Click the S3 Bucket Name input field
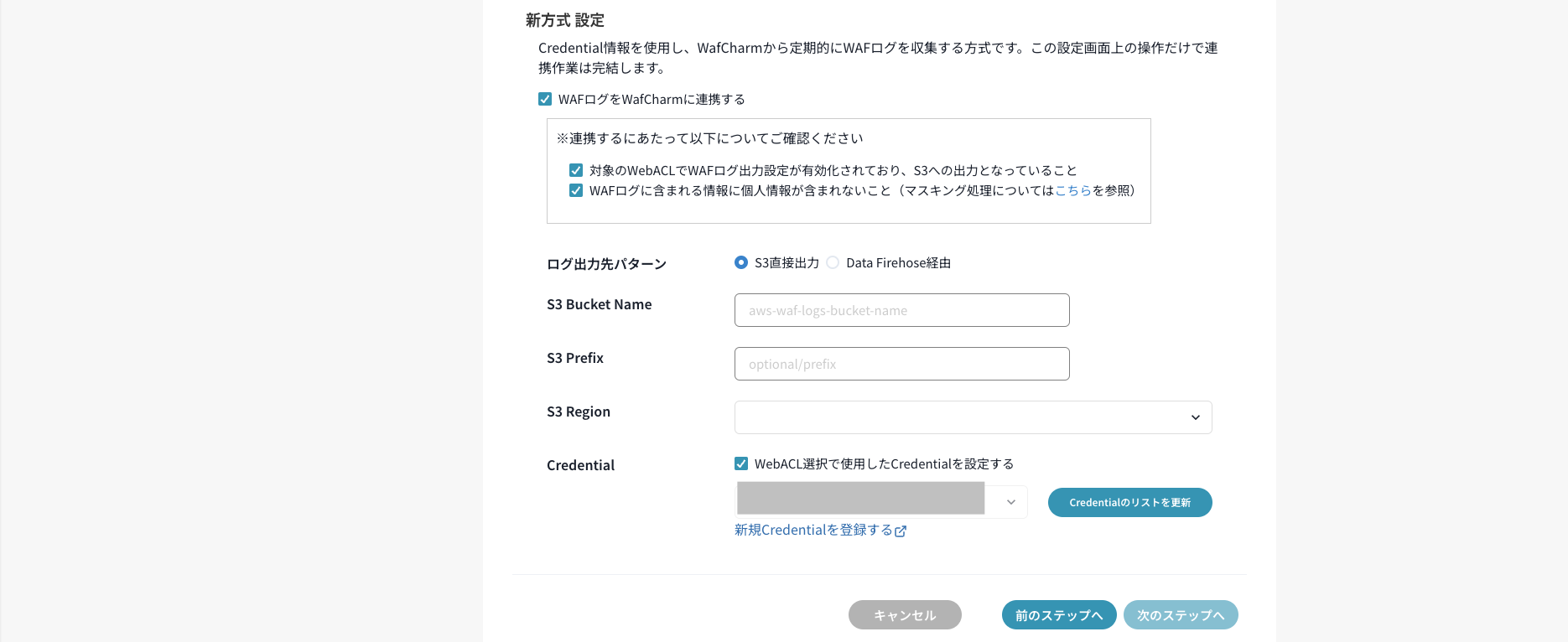Image resolution: width=1568 pixels, height=642 pixels. tap(901, 310)
